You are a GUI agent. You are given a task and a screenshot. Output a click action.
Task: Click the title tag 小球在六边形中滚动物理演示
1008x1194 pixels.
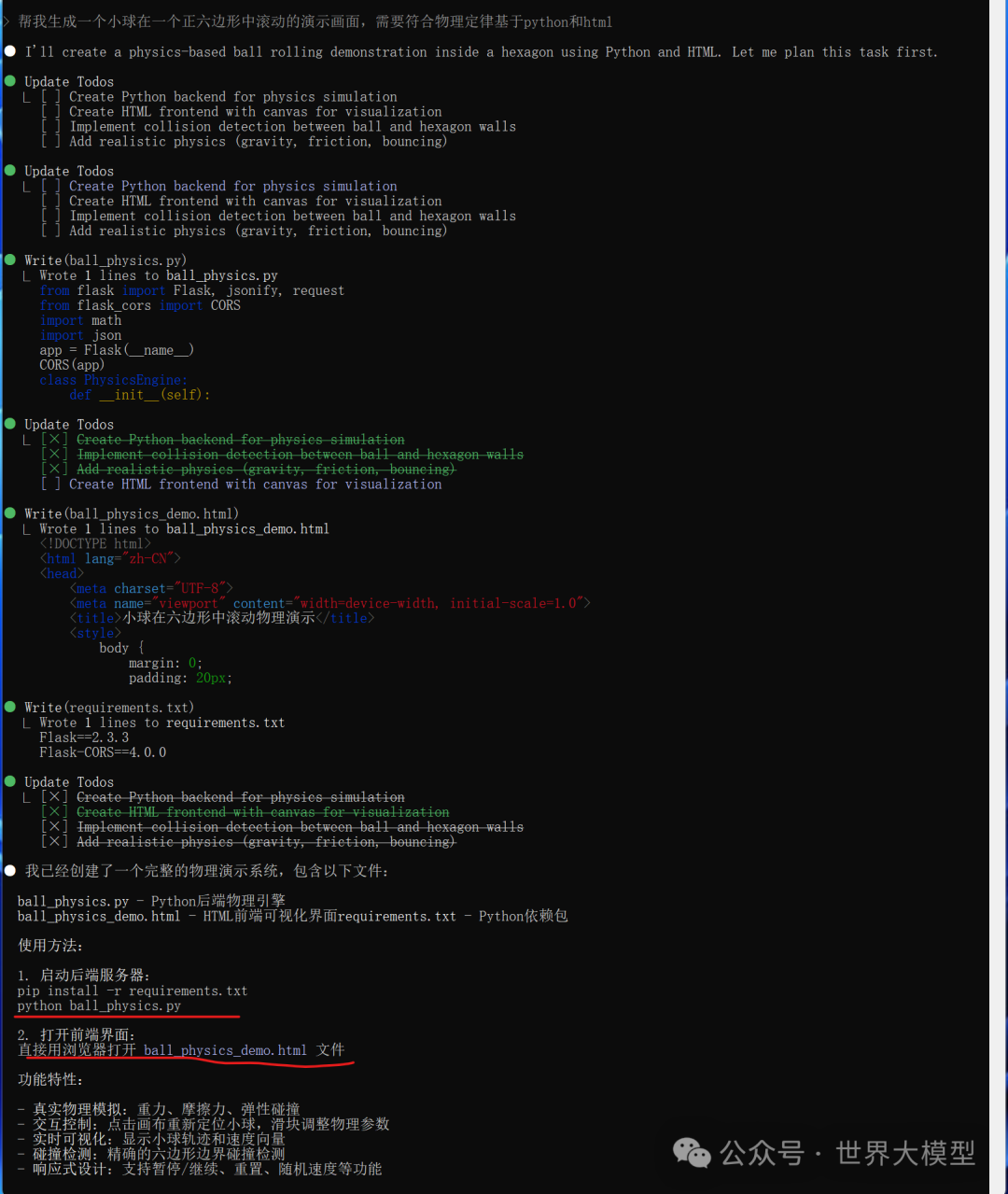pyautogui.click(x=222, y=618)
